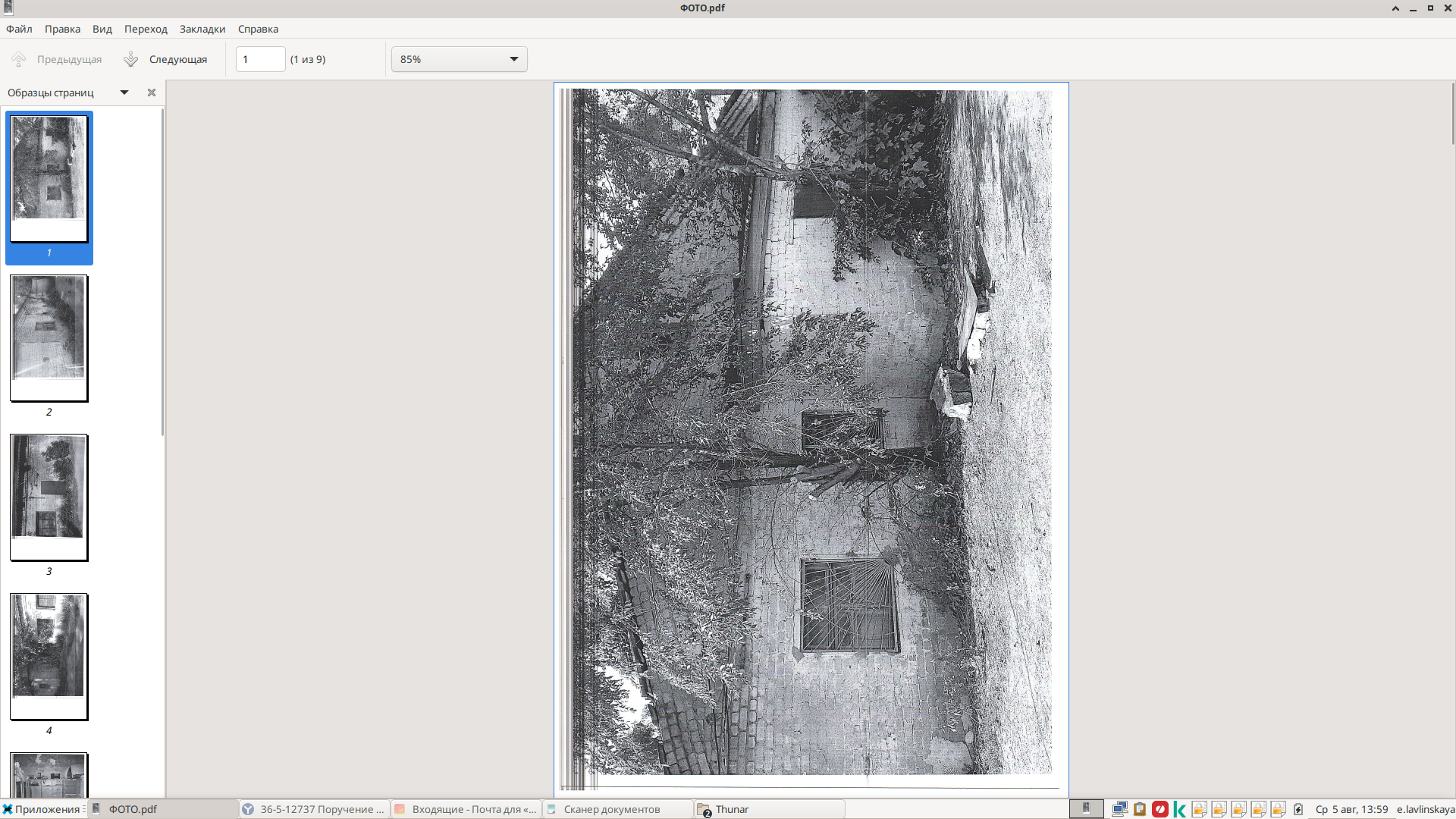Click the green Kaspersky tray icon
1456x819 pixels.
click(1179, 809)
